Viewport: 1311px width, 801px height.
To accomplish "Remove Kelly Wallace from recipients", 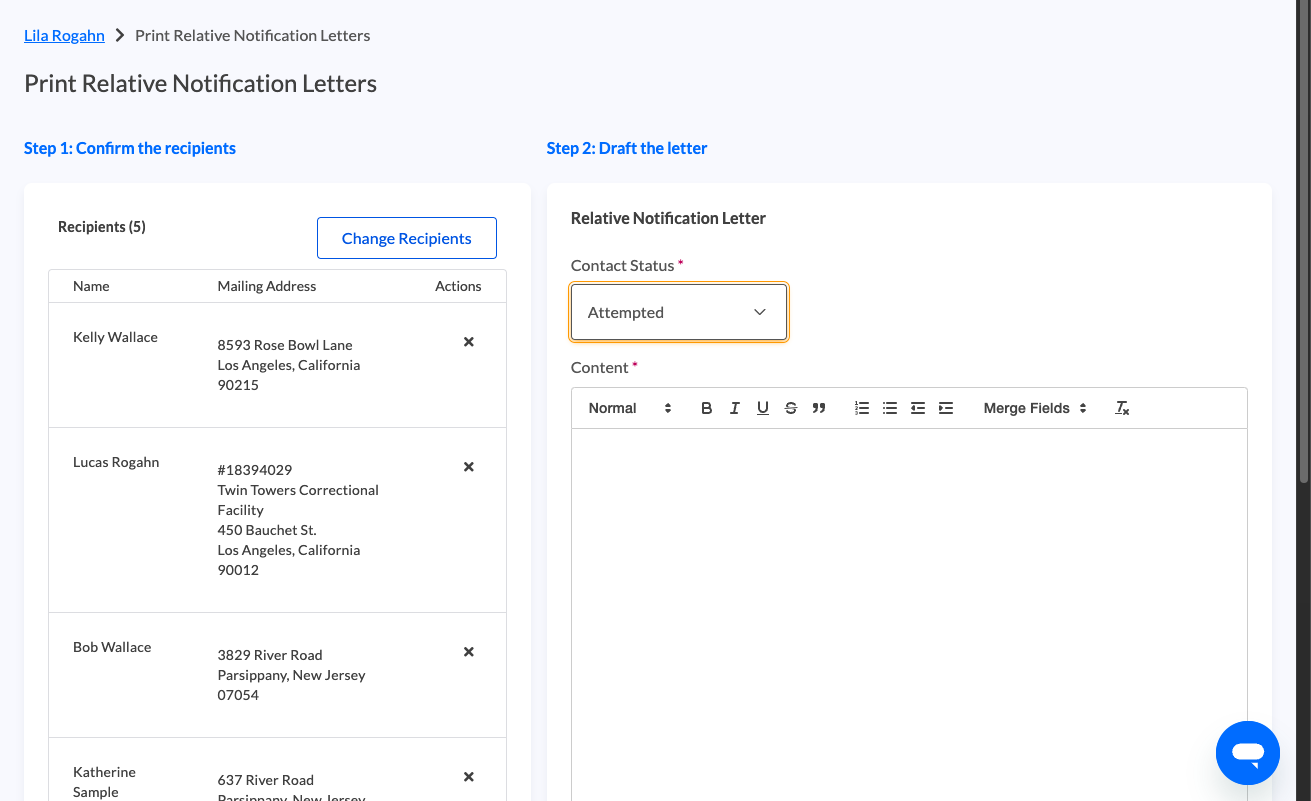I will click(468, 342).
